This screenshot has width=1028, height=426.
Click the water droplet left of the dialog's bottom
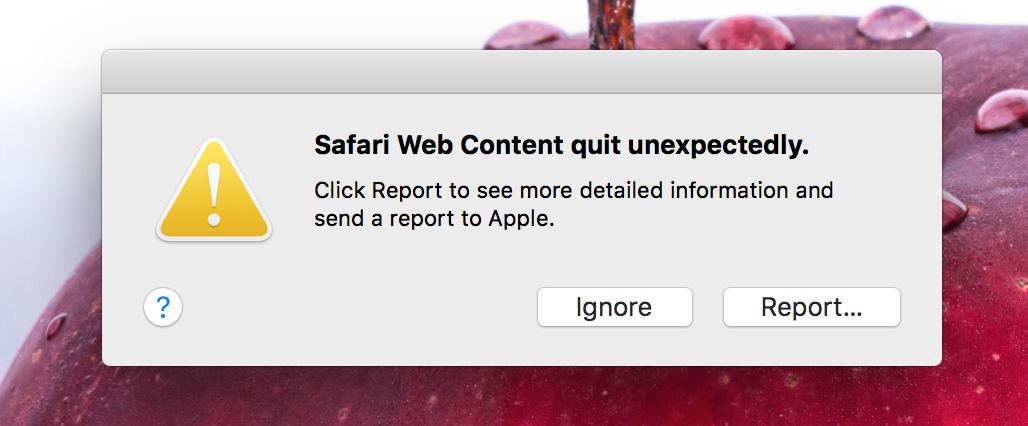[56, 326]
